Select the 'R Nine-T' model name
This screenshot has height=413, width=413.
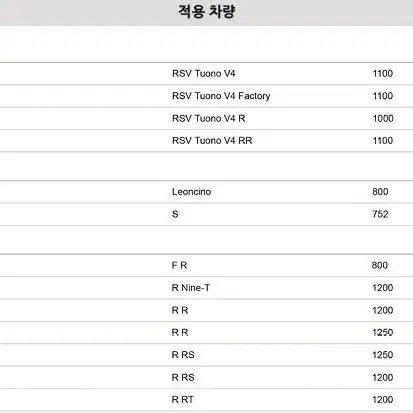pyautogui.click(x=191, y=288)
